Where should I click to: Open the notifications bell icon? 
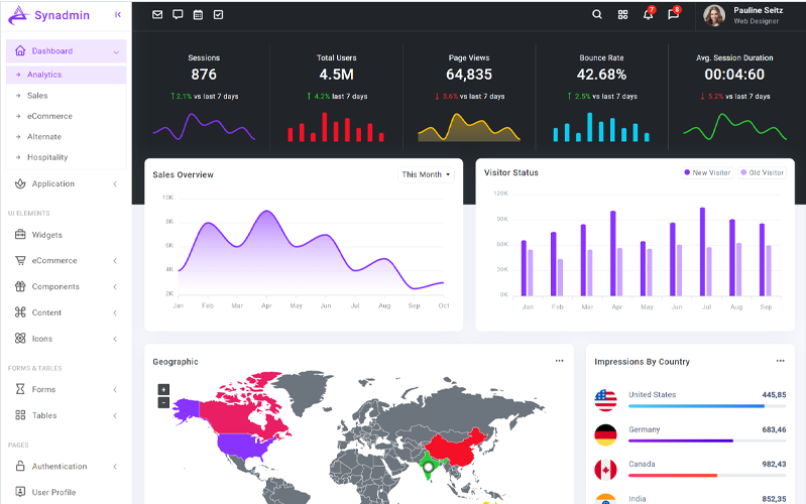[648, 15]
